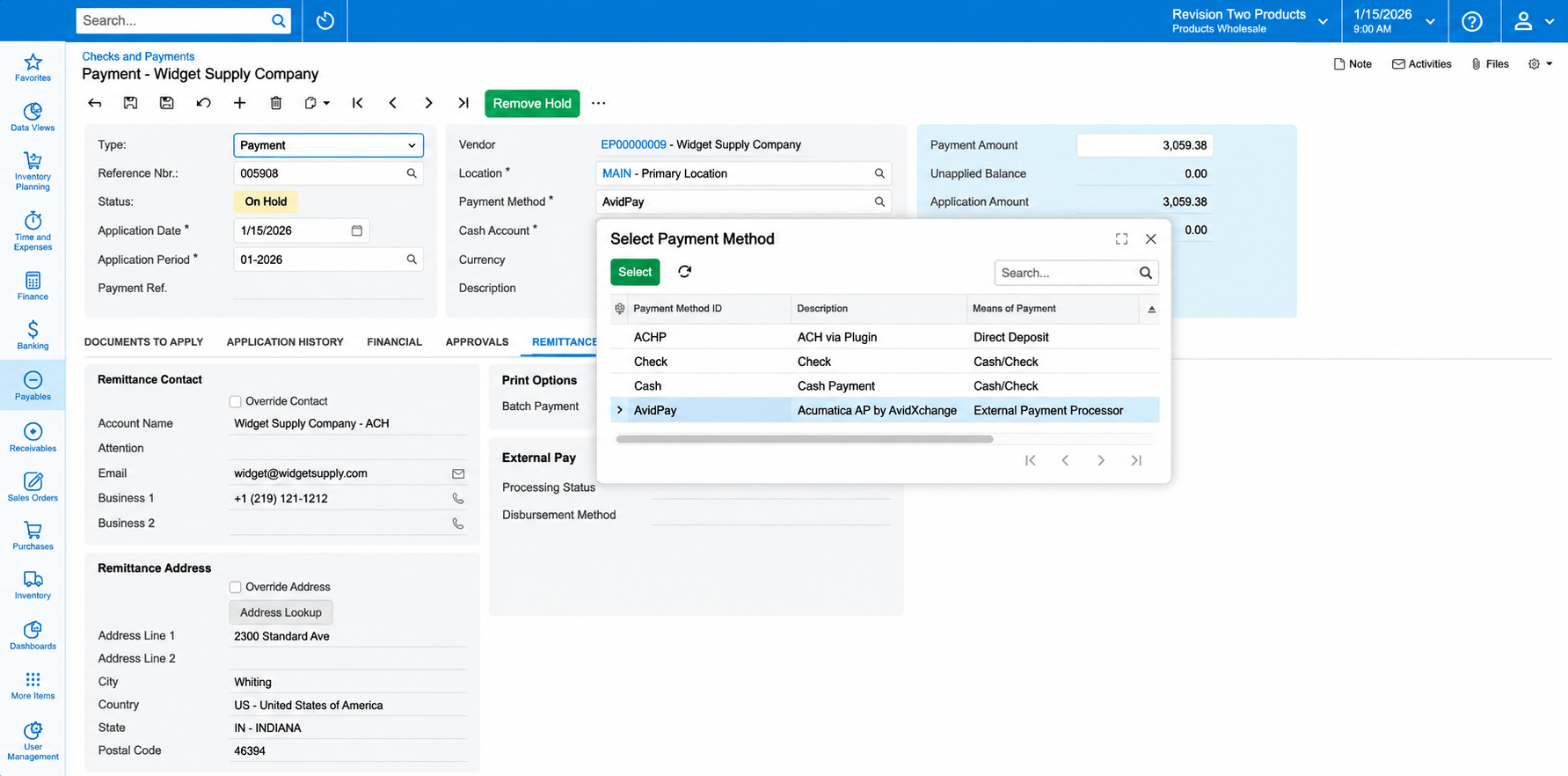Open Dashboards workspace
The height and width of the screenshot is (776, 1568).
click(x=33, y=635)
